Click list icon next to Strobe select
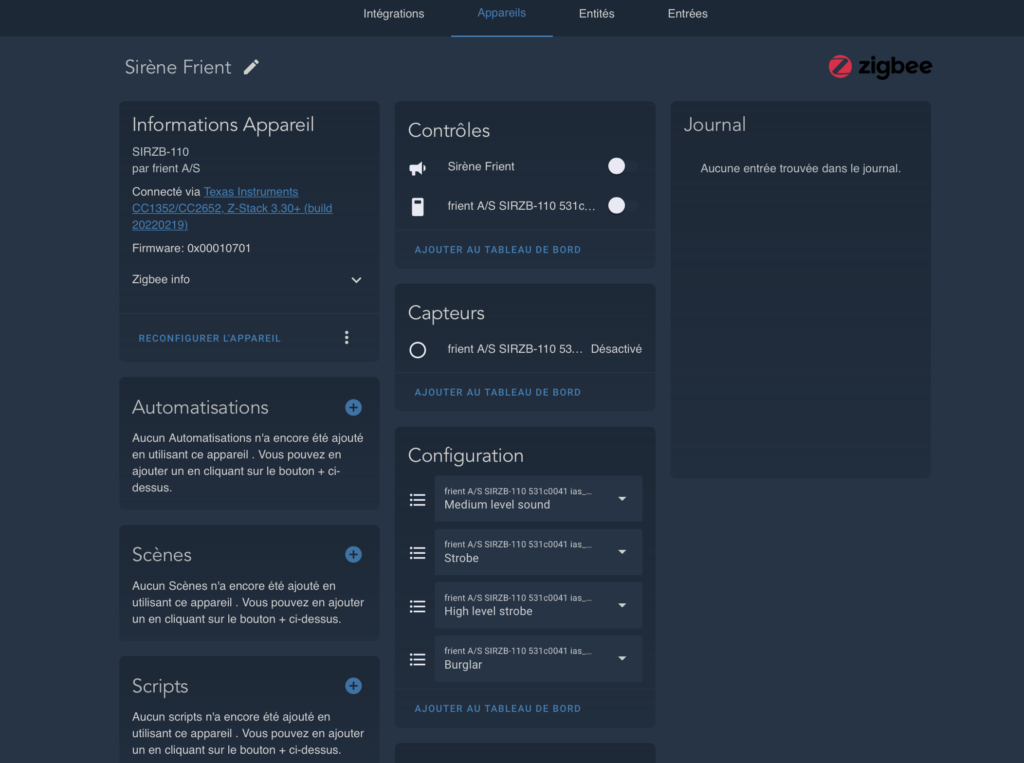The width and height of the screenshot is (1024, 763). pos(418,553)
